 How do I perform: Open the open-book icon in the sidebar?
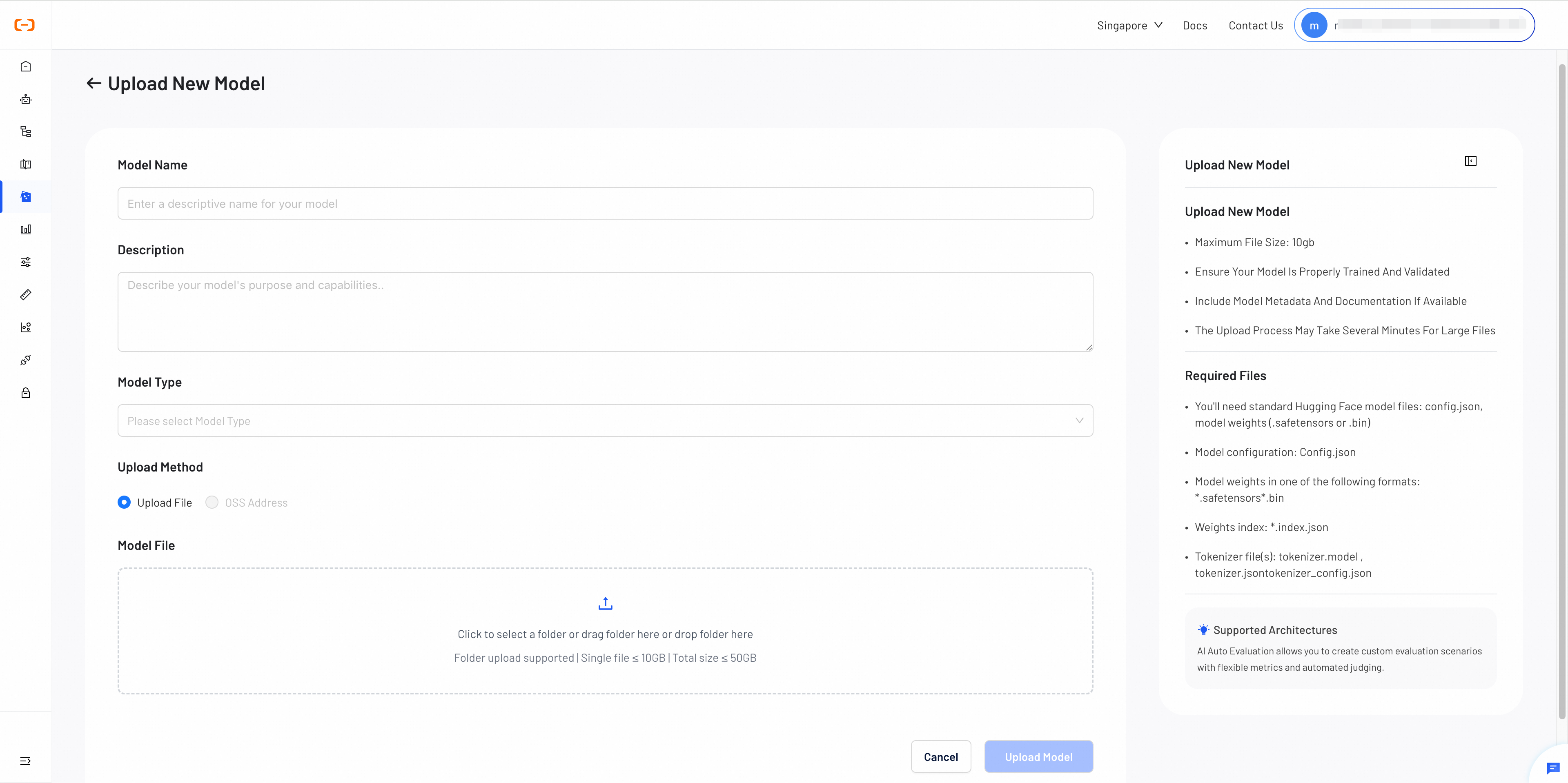(26, 164)
